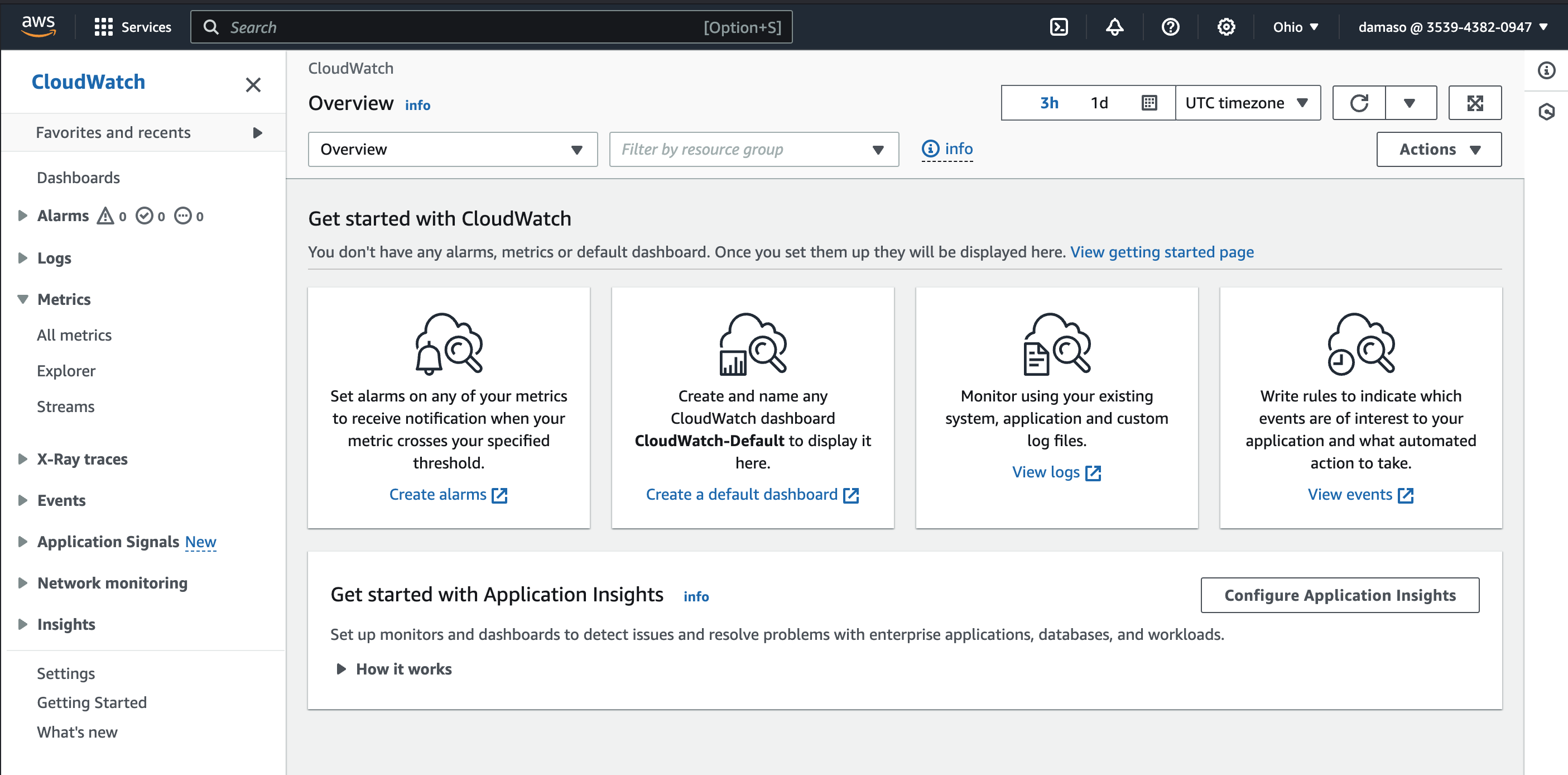Viewport: 1568px width, 775px height.
Task: Select the 1d time range
Action: (1099, 103)
